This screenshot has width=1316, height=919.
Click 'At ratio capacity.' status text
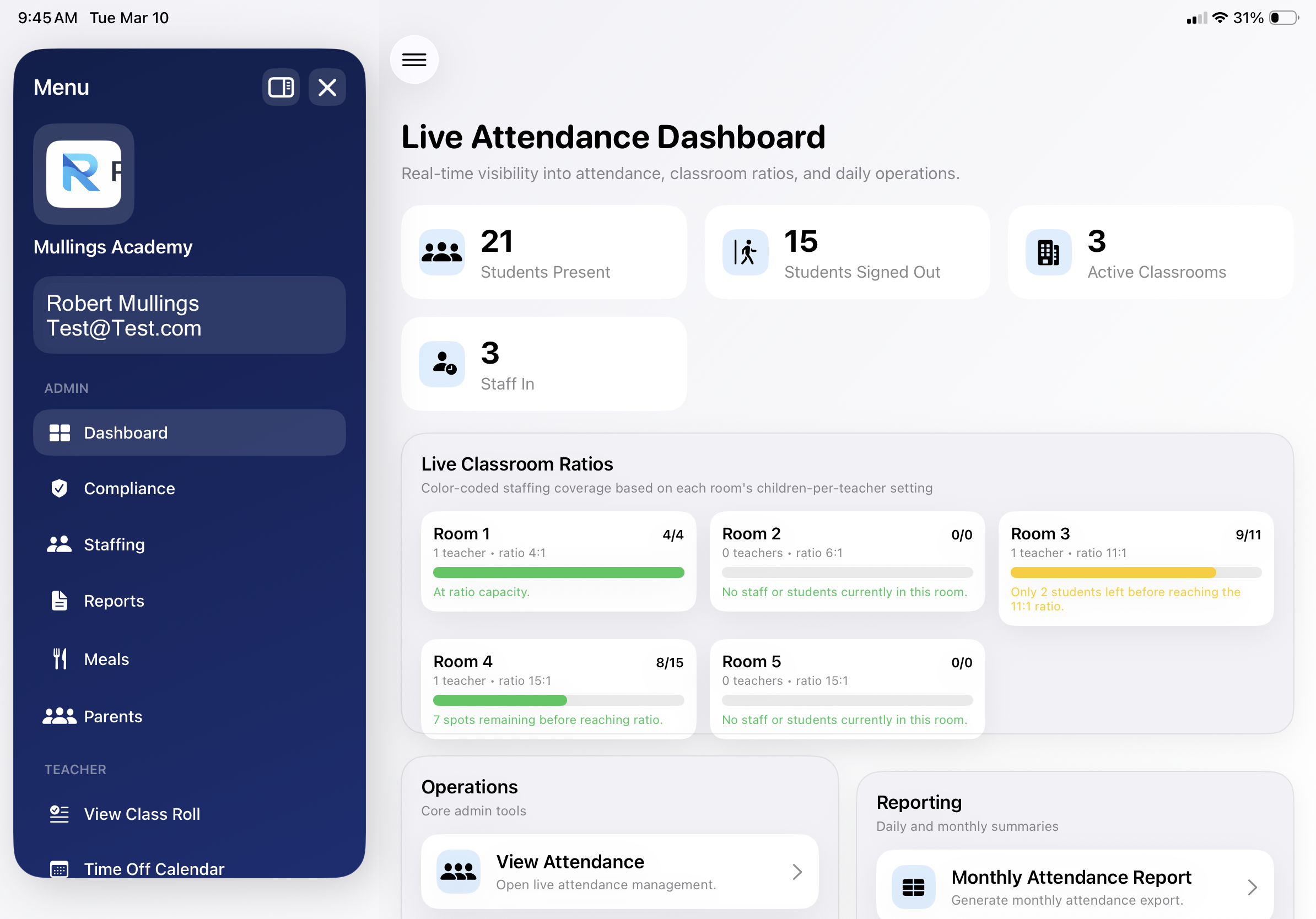(482, 592)
